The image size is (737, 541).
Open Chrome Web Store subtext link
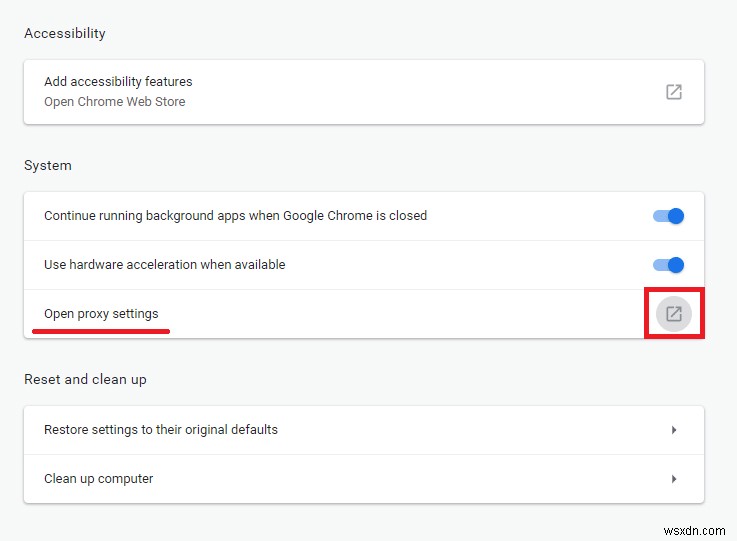coord(114,101)
